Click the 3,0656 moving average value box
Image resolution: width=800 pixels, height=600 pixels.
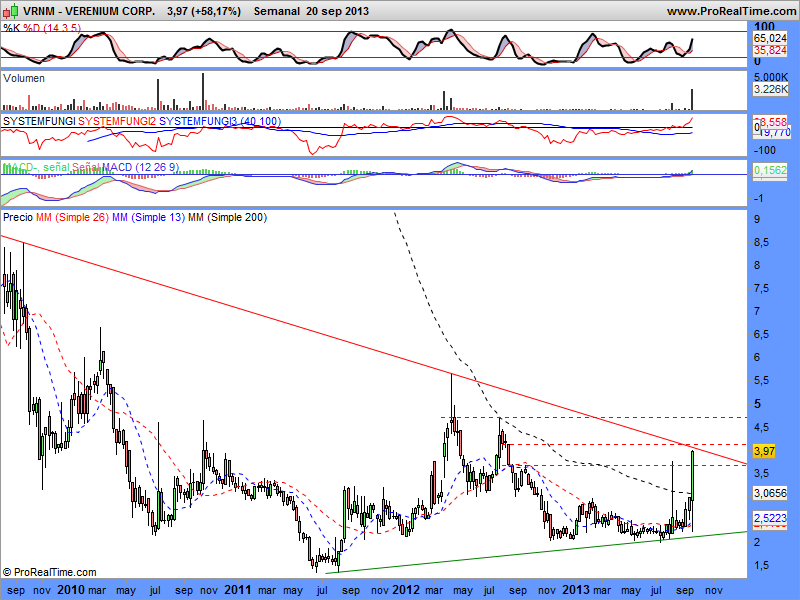(770, 493)
